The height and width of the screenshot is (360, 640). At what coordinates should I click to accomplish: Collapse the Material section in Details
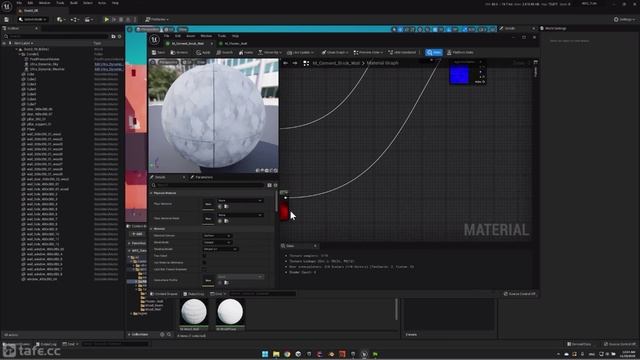pos(151,229)
